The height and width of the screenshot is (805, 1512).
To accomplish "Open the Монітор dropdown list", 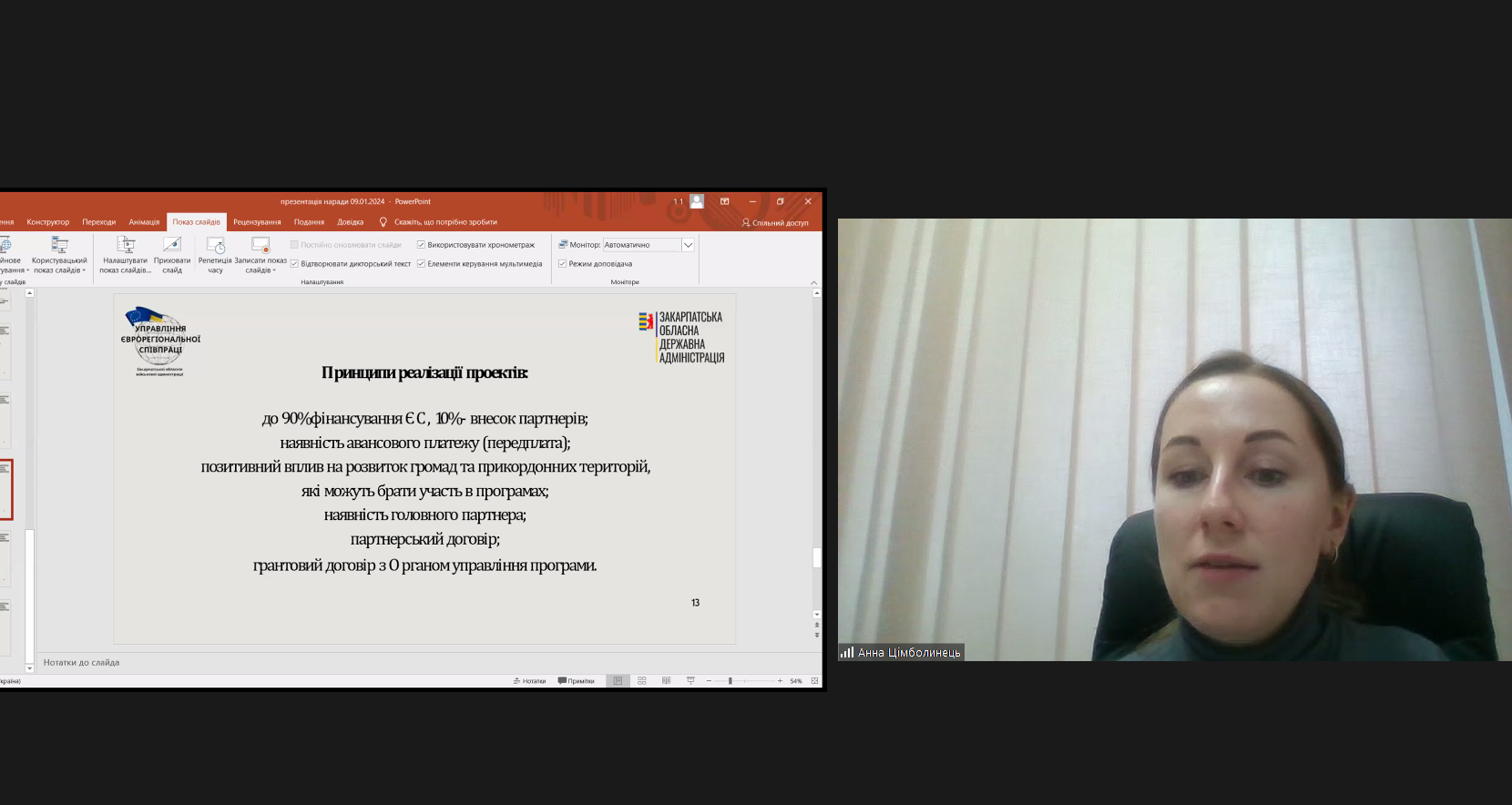I will [688, 245].
